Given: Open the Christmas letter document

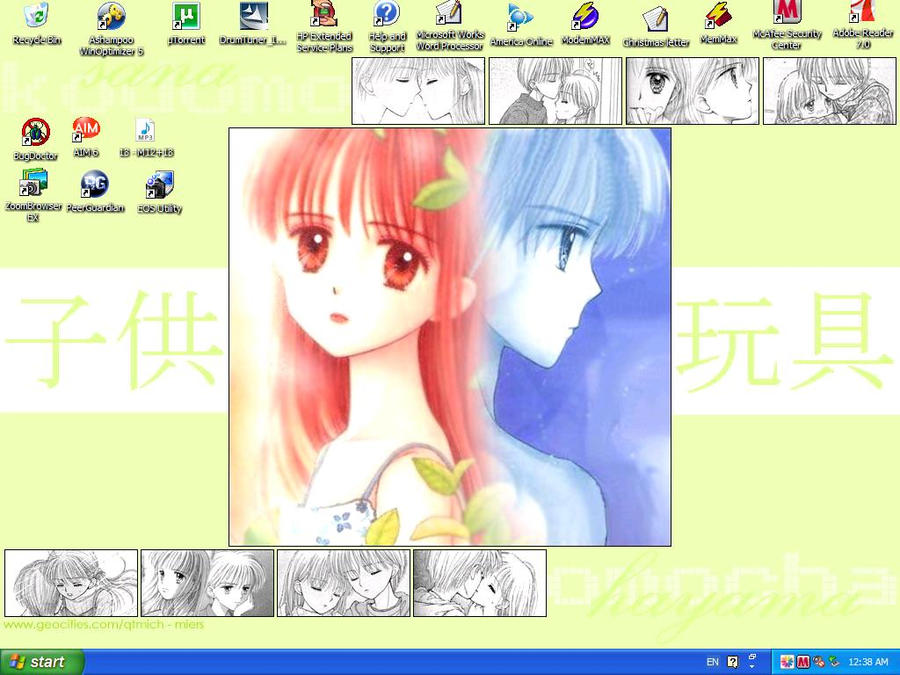Looking at the screenshot, I should (x=655, y=18).
